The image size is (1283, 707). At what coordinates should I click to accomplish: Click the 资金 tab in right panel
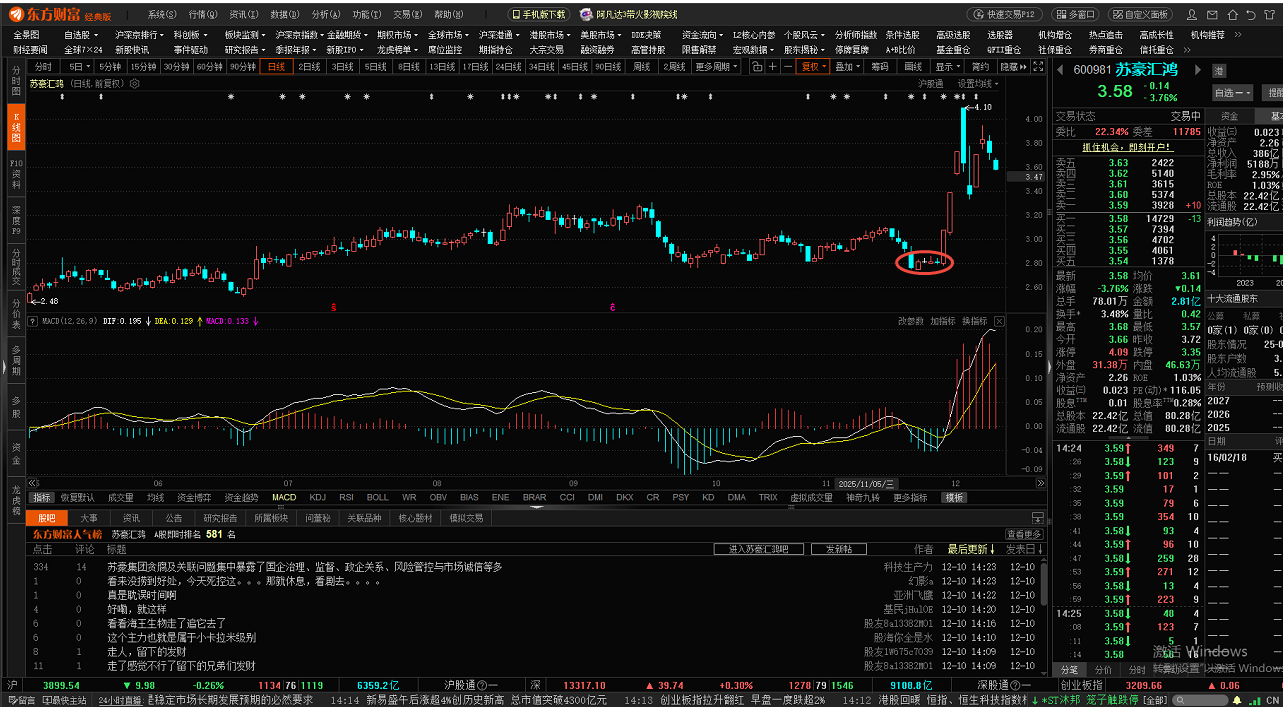[1229, 116]
